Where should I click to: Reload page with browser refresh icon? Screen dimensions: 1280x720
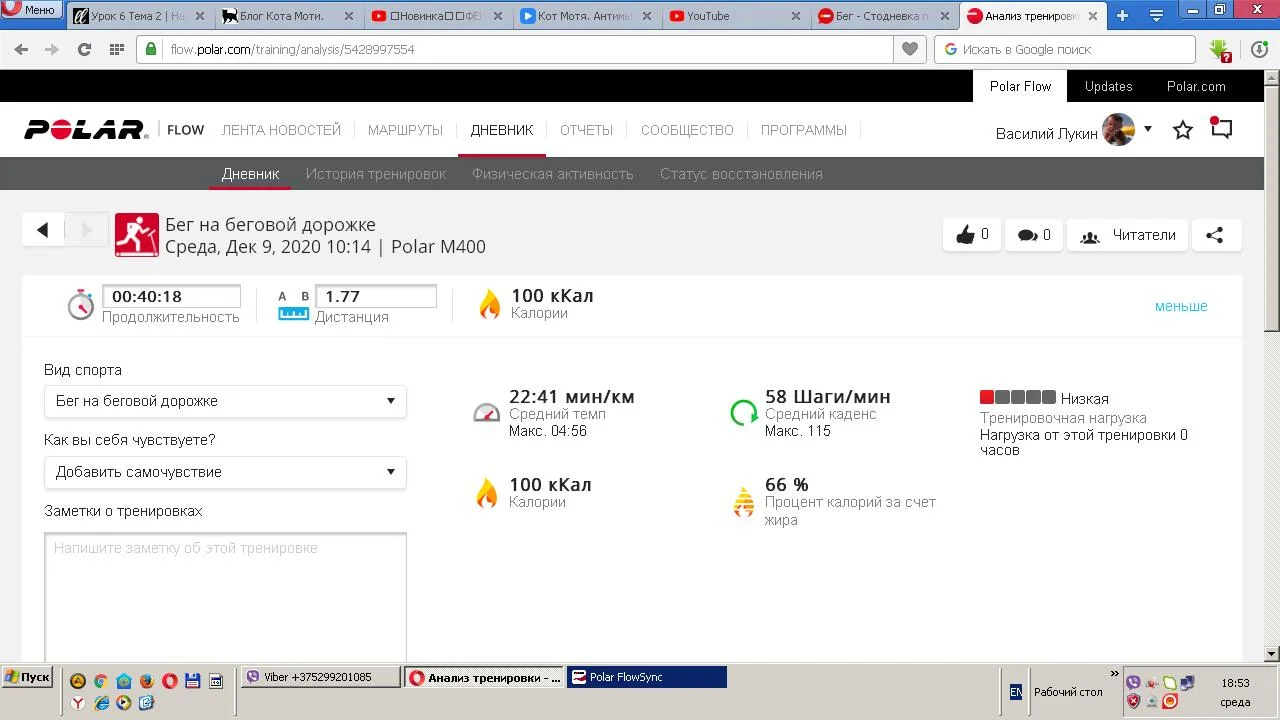[84, 49]
